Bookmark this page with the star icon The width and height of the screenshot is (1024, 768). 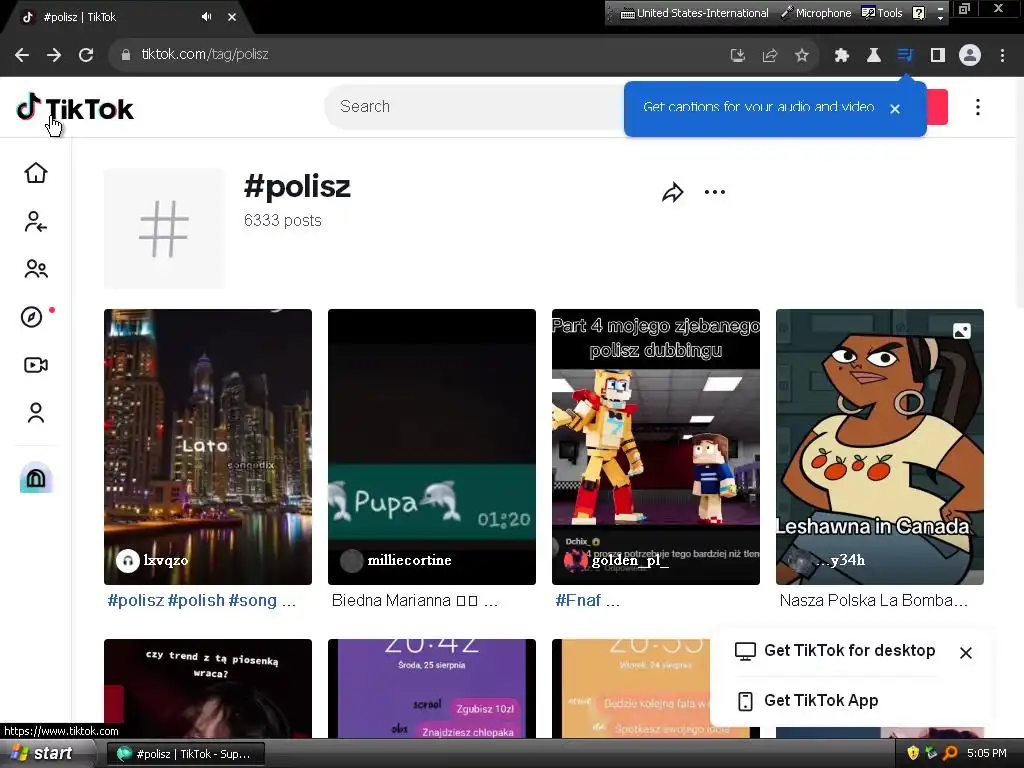pos(802,56)
